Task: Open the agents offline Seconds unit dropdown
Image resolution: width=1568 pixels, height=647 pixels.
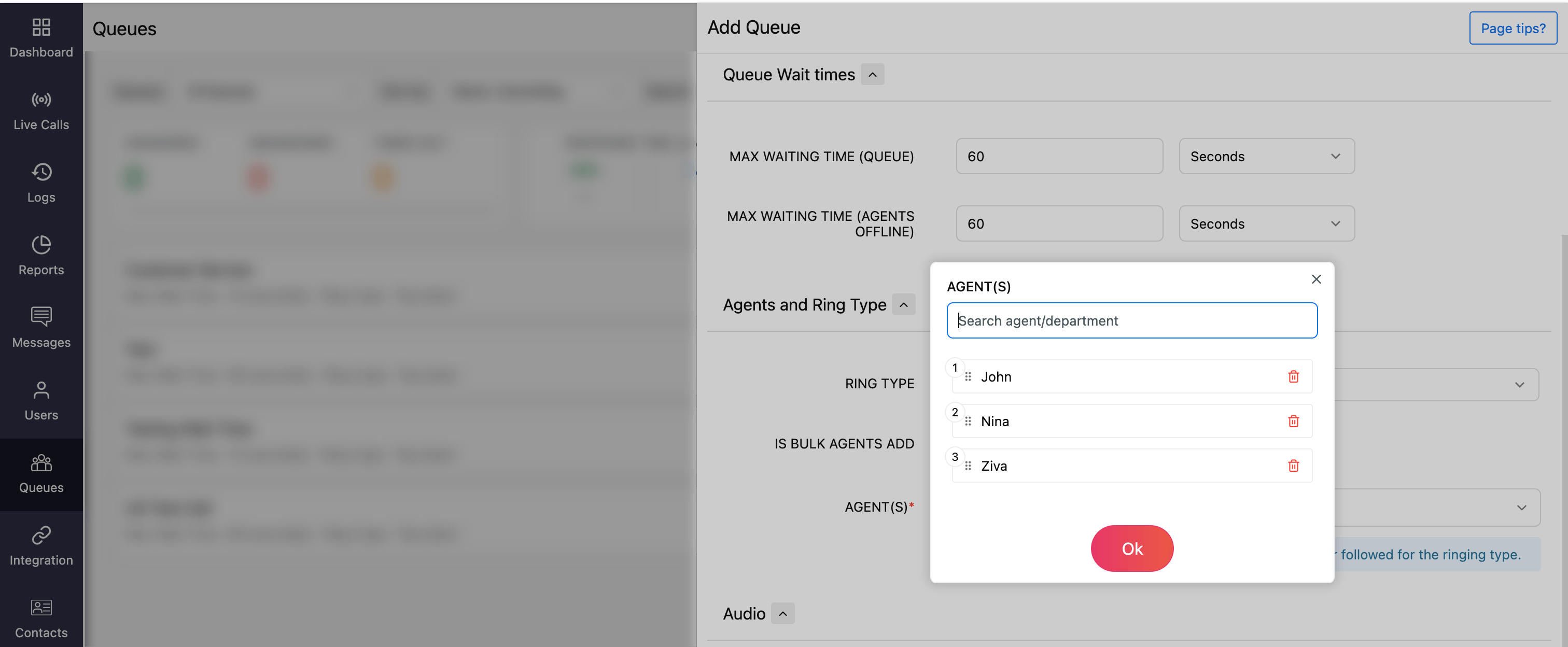Action: [x=1266, y=224]
